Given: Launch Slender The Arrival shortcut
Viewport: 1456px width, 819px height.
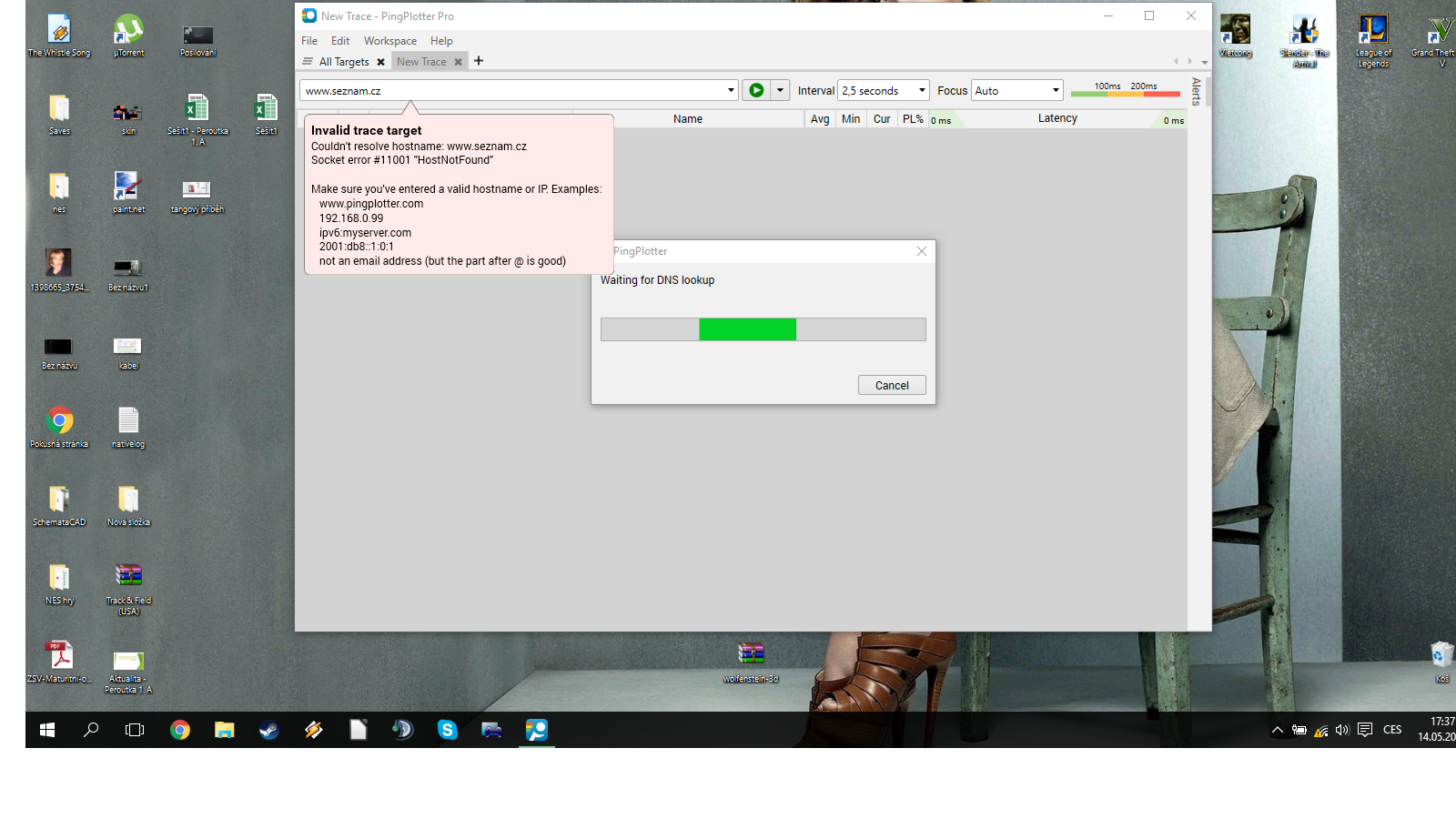Looking at the screenshot, I should coord(1304,41).
